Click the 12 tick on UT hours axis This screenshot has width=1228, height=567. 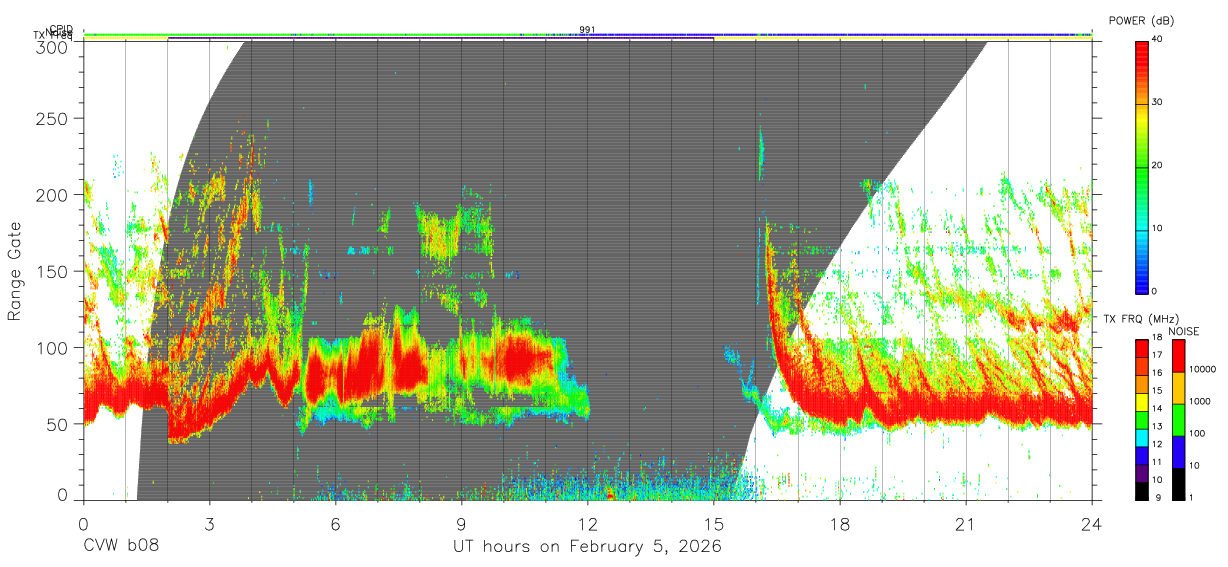click(587, 524)
